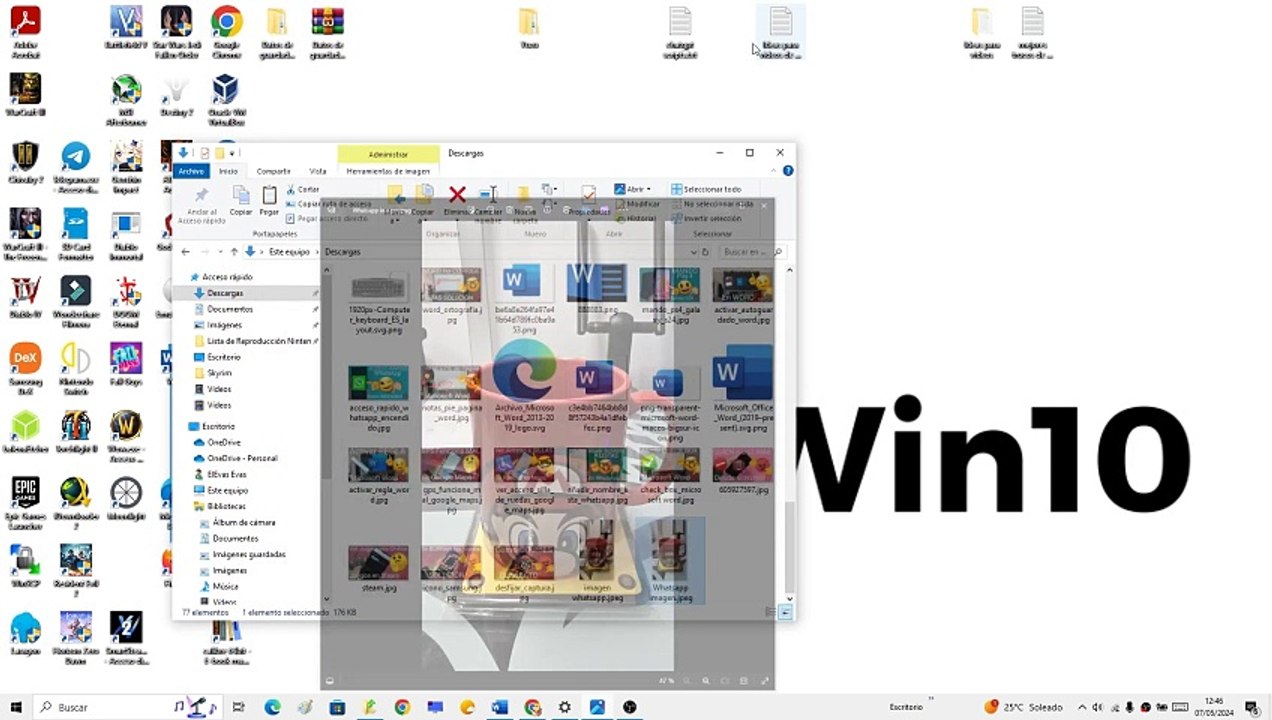Select the acceso_rapido_whatsapp thumbnail

point(378,383)
